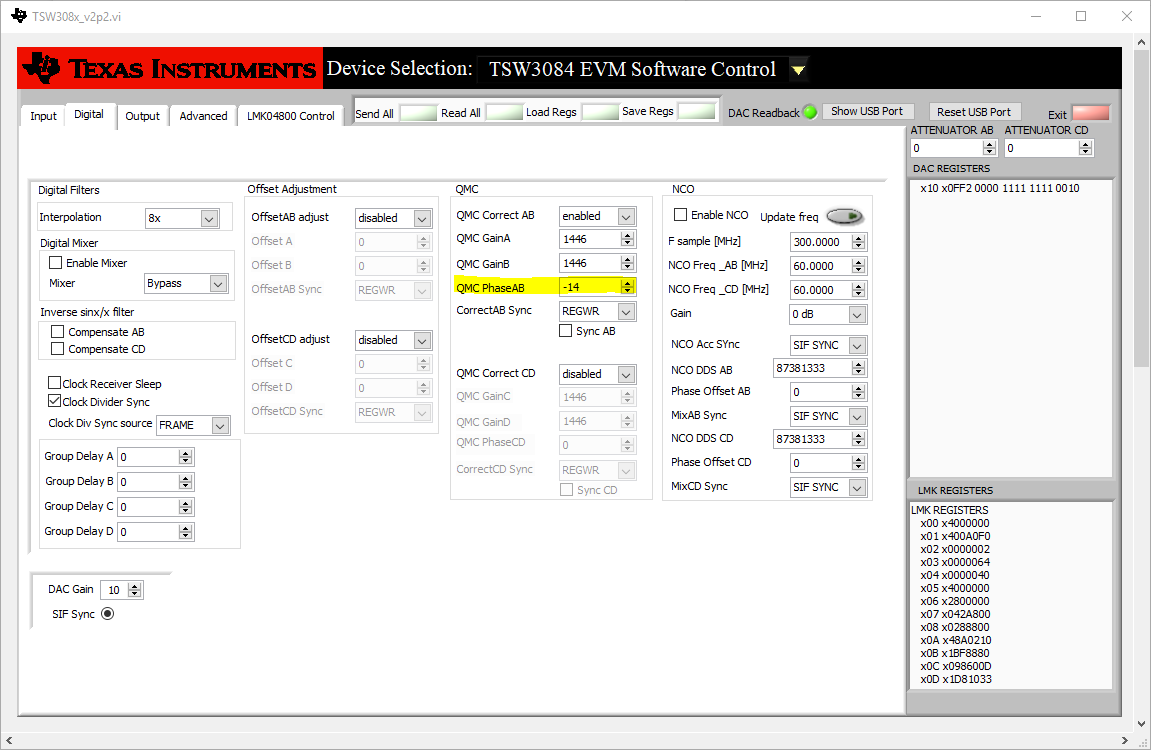This screenshot has height=750, width=1151.
Task: Open the MixAB Sync dropdown
Action: pos(857,417)
